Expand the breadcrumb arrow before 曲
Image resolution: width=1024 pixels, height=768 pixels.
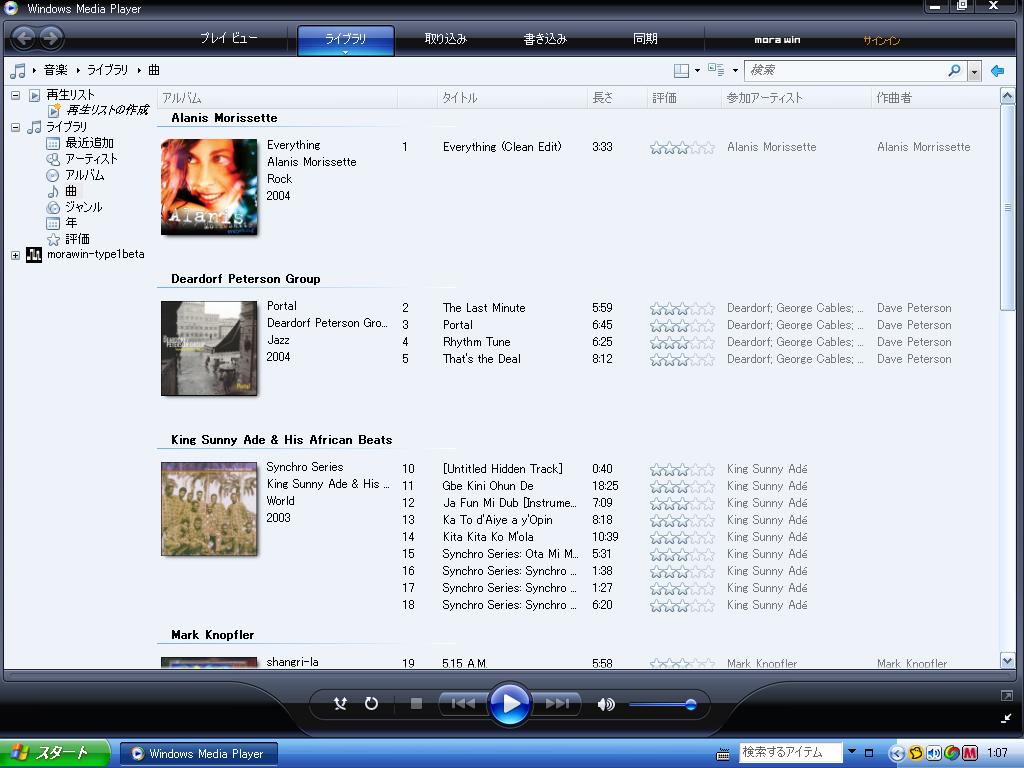pyautogui.click(x=139, y=71)
